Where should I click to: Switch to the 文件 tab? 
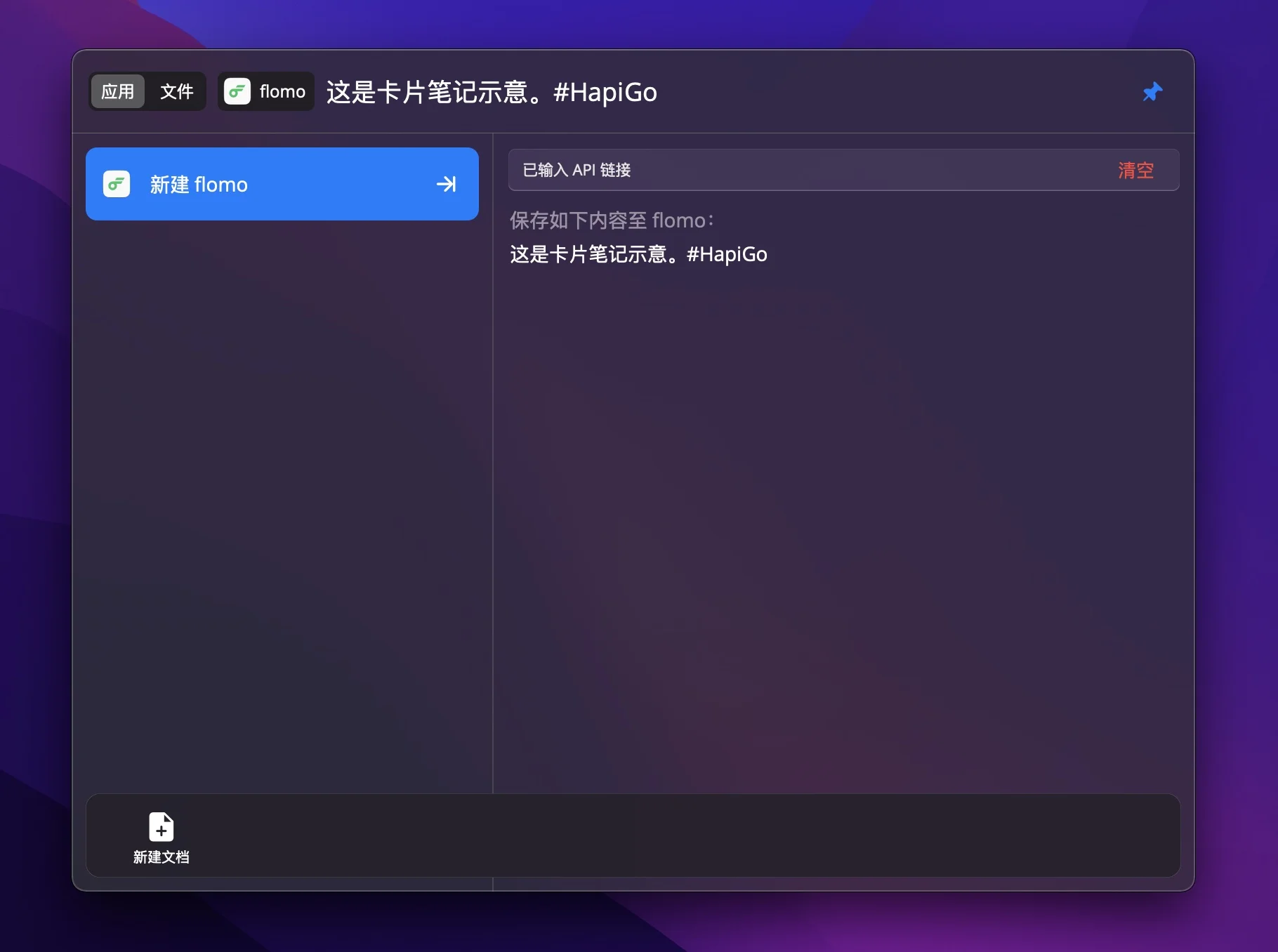coord(176,91)
